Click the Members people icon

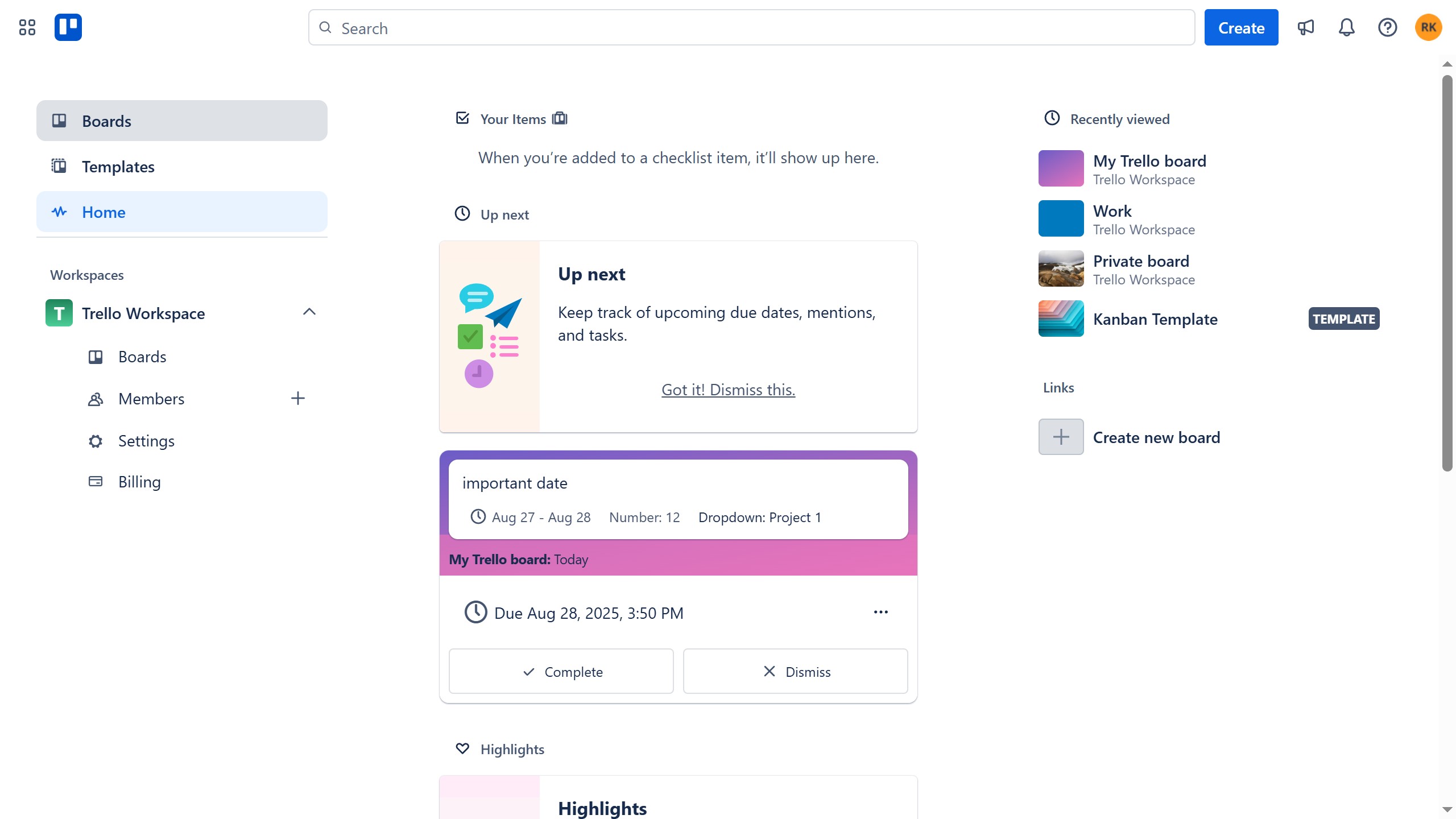[96, 399]
